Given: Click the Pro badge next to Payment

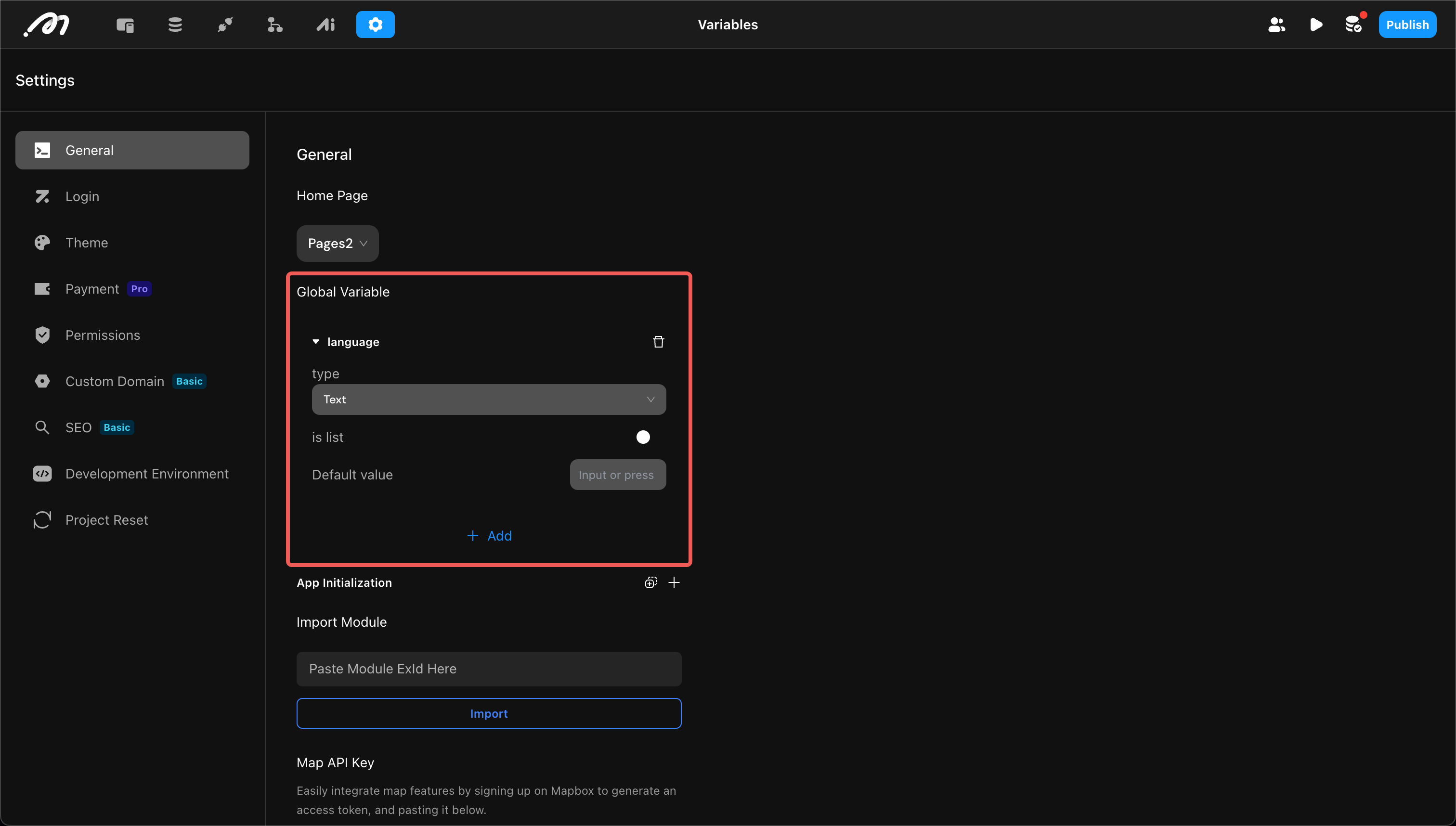Looking at the screenshot, I should (139, 289).
